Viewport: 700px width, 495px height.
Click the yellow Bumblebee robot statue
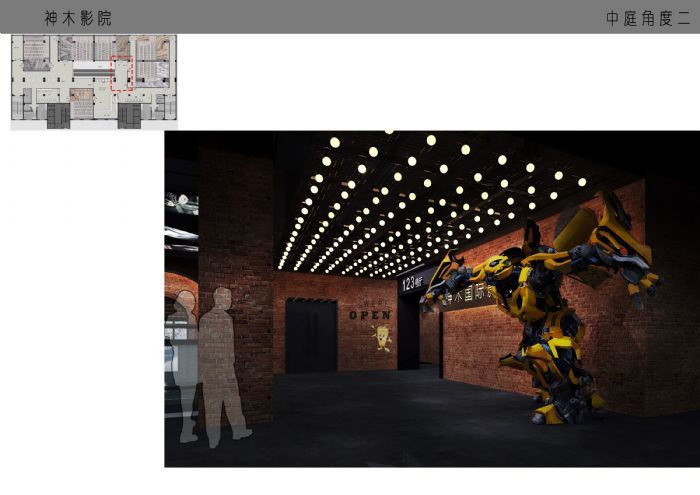pyautogui.click(x=545, y=310)
